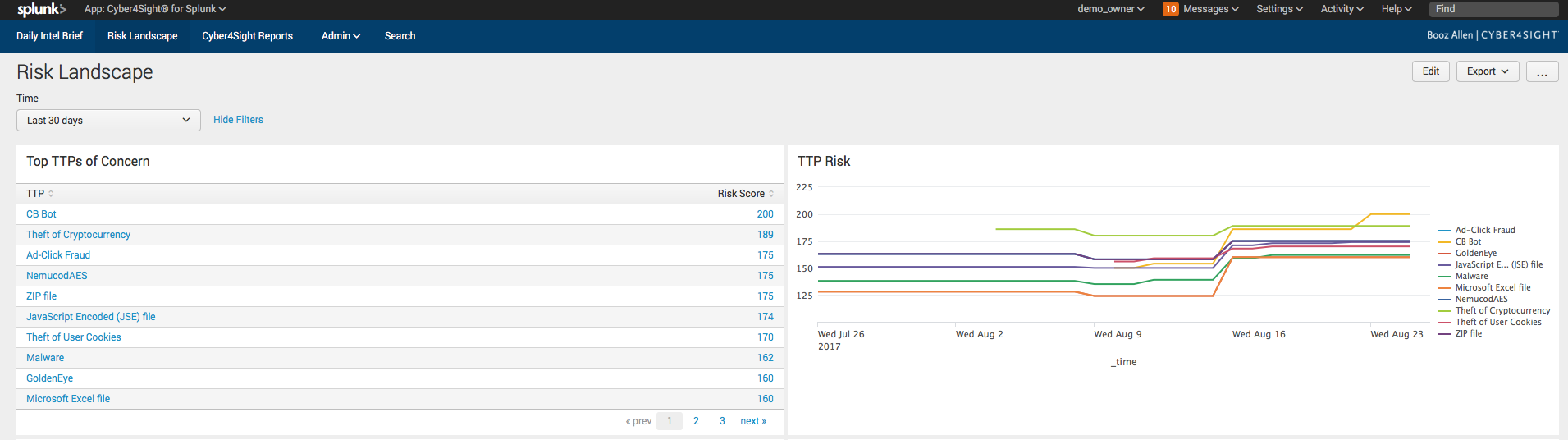The height and width of the screenshot is (440, 1568).
Task: Open Theft of User Cookies row
Action: [x=73, y=337]
